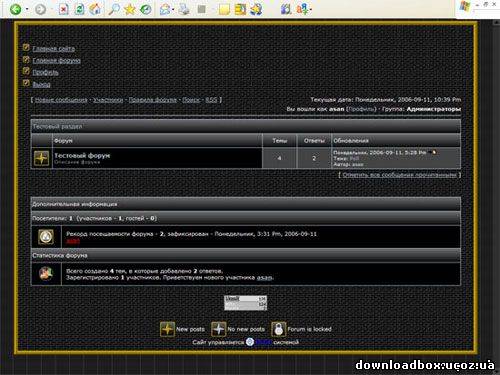Open the Тестовый форум link
This screenshot has width=500, height=375.
click(x=82, y=155)
